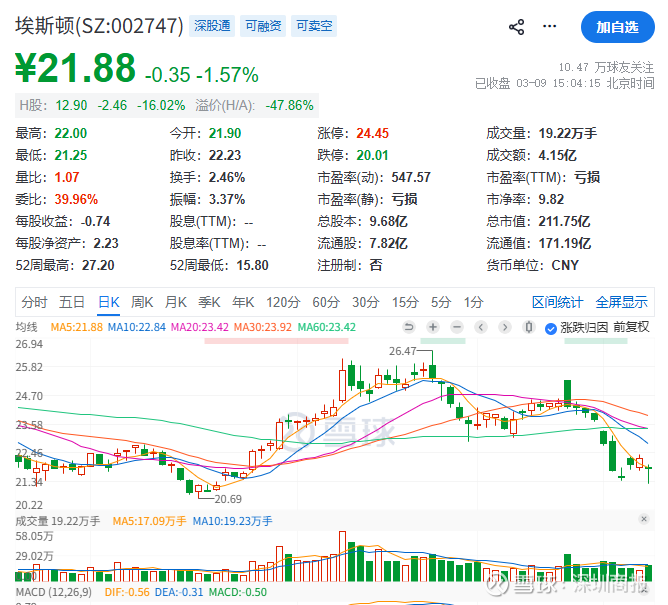Screen dimensions: 668x605
Task: Click the 涨停 24.45 value
Action: (x=372, y=133)
